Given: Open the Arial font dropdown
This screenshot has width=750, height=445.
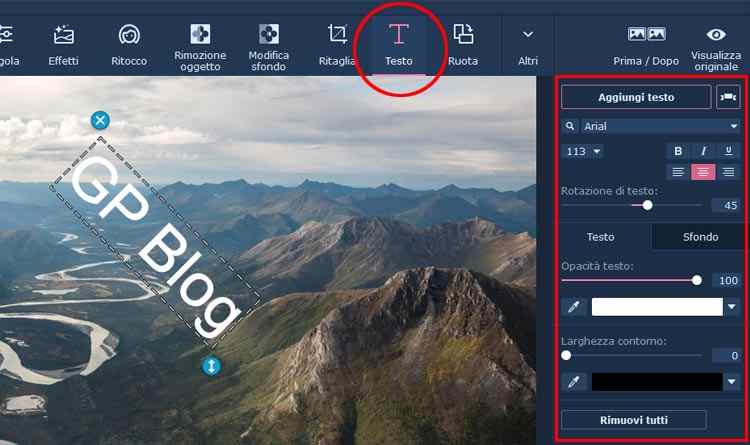Looking at the screenshot, I should coord(661,126).
